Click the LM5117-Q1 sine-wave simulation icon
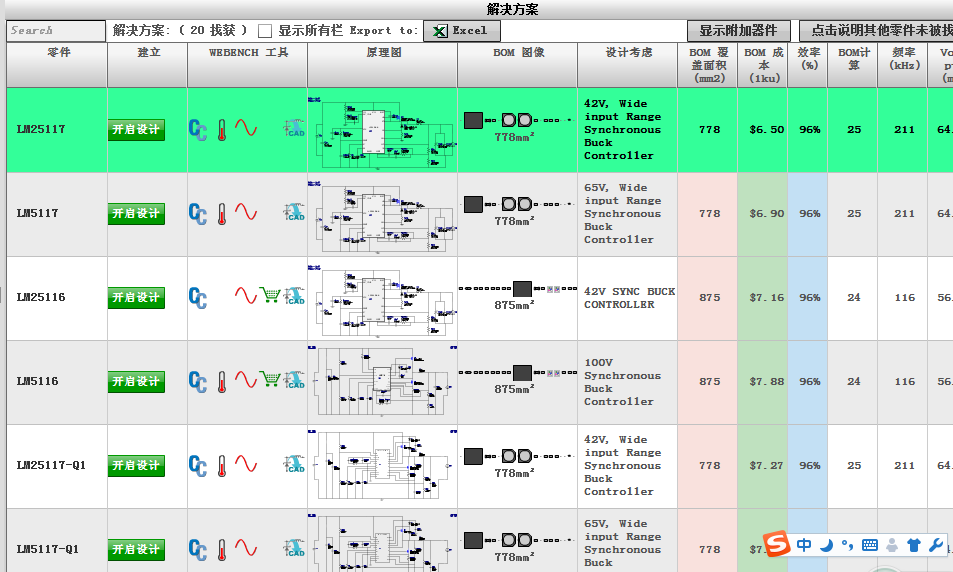 246,547
